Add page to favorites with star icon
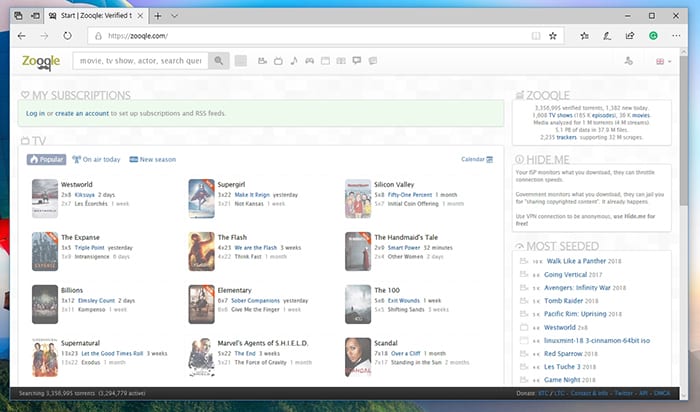 coord(553,36)
